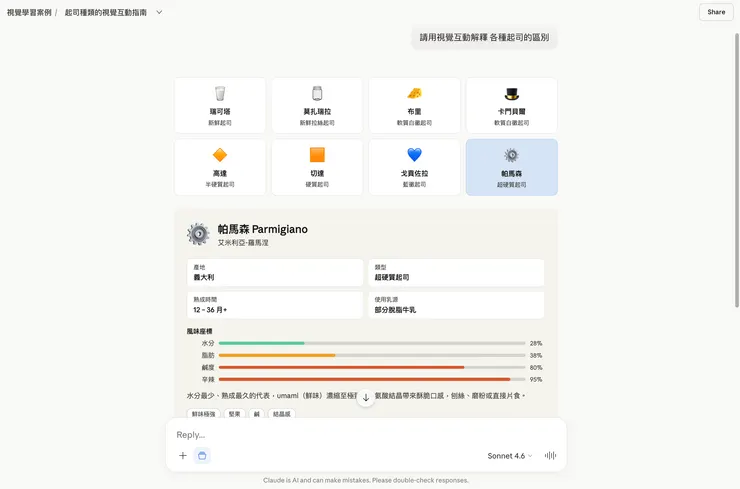Click the plus attachment icon in reply box

pyautogui.click(x=183, y=455)
